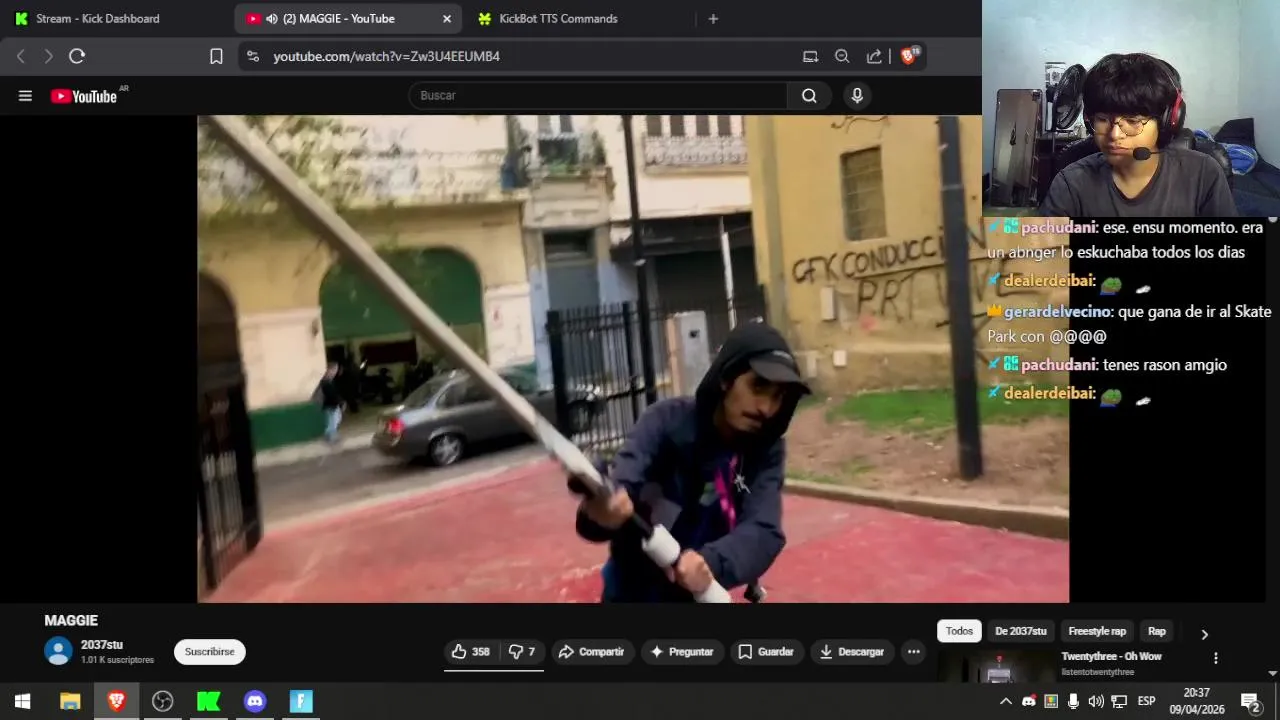Open the 2037stu channel avatar
1280x720 pixels.
pyautogui.click(x=59, y=651)
